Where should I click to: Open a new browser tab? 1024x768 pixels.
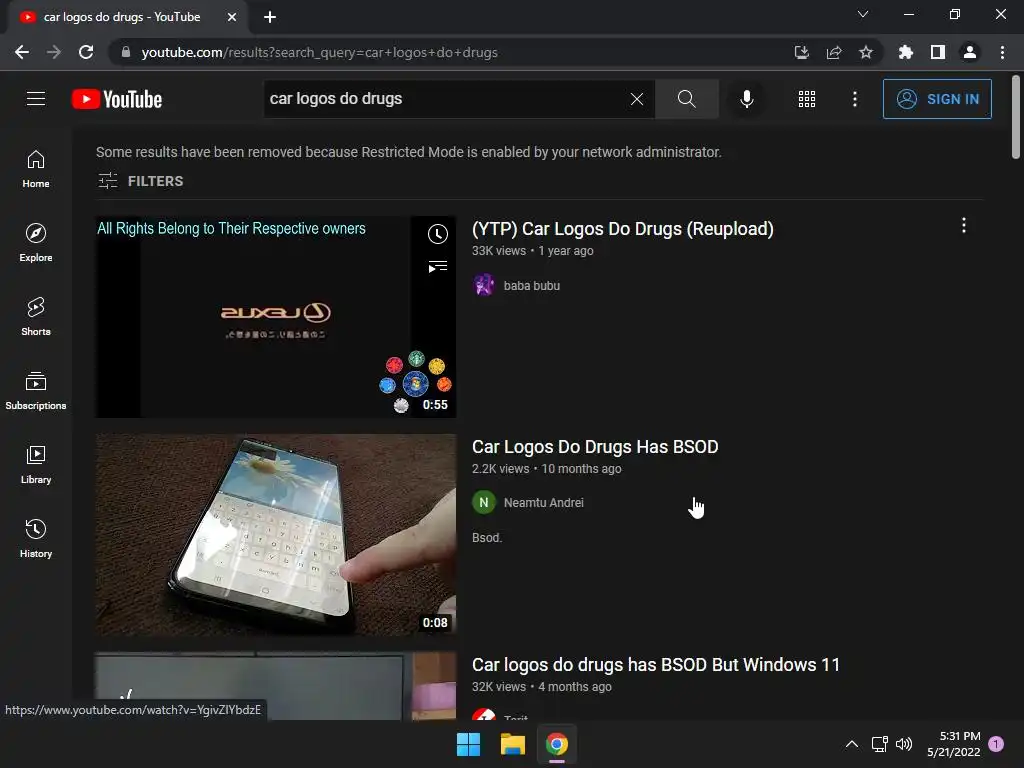270,17
